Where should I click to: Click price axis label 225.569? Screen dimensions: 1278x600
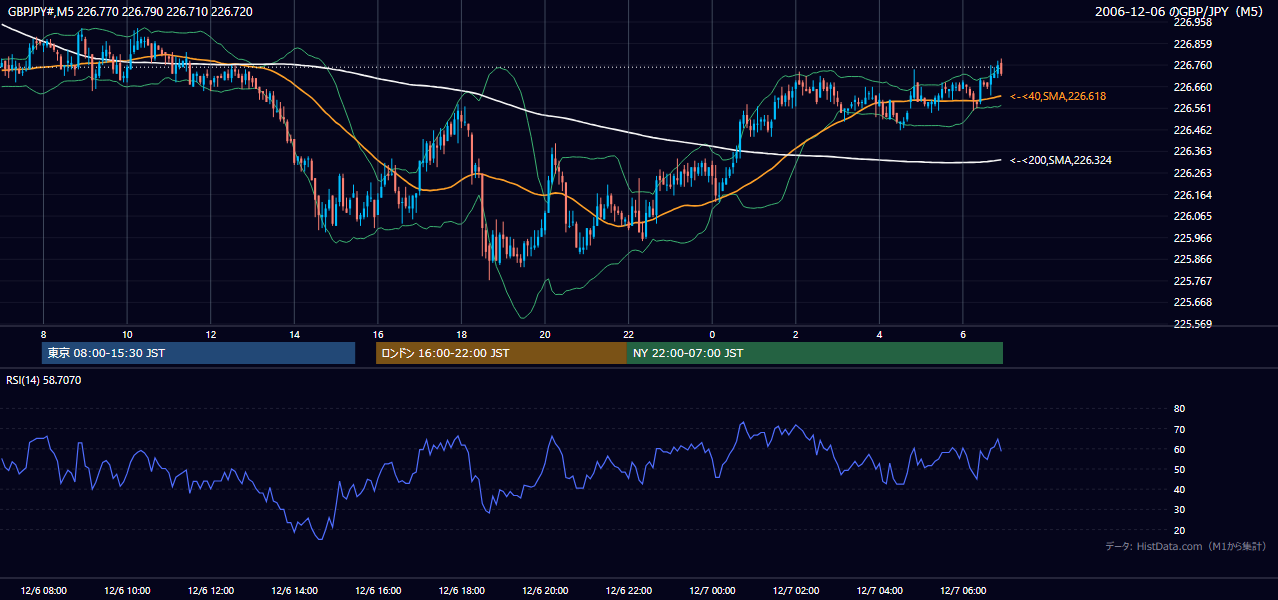pos(1192,324)
